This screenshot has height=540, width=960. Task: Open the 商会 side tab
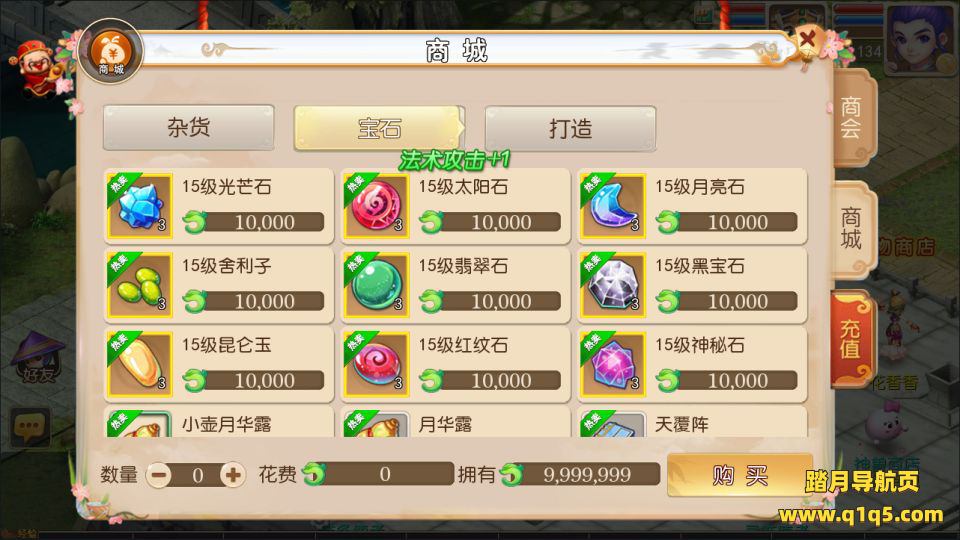(x=852, y=117)
